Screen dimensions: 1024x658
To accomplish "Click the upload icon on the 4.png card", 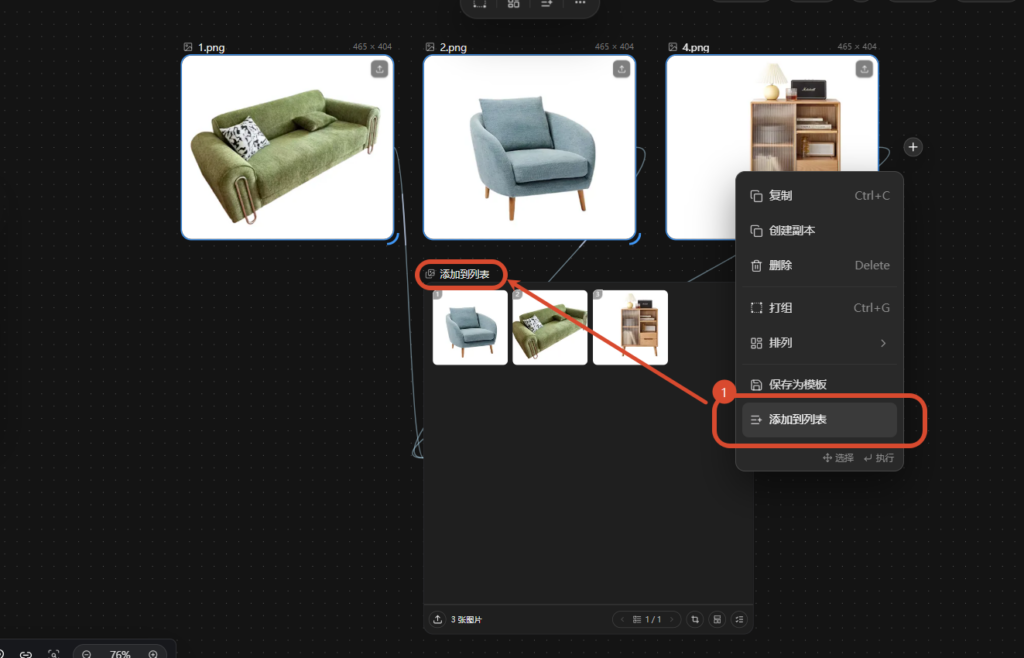I will pos(864,69).
